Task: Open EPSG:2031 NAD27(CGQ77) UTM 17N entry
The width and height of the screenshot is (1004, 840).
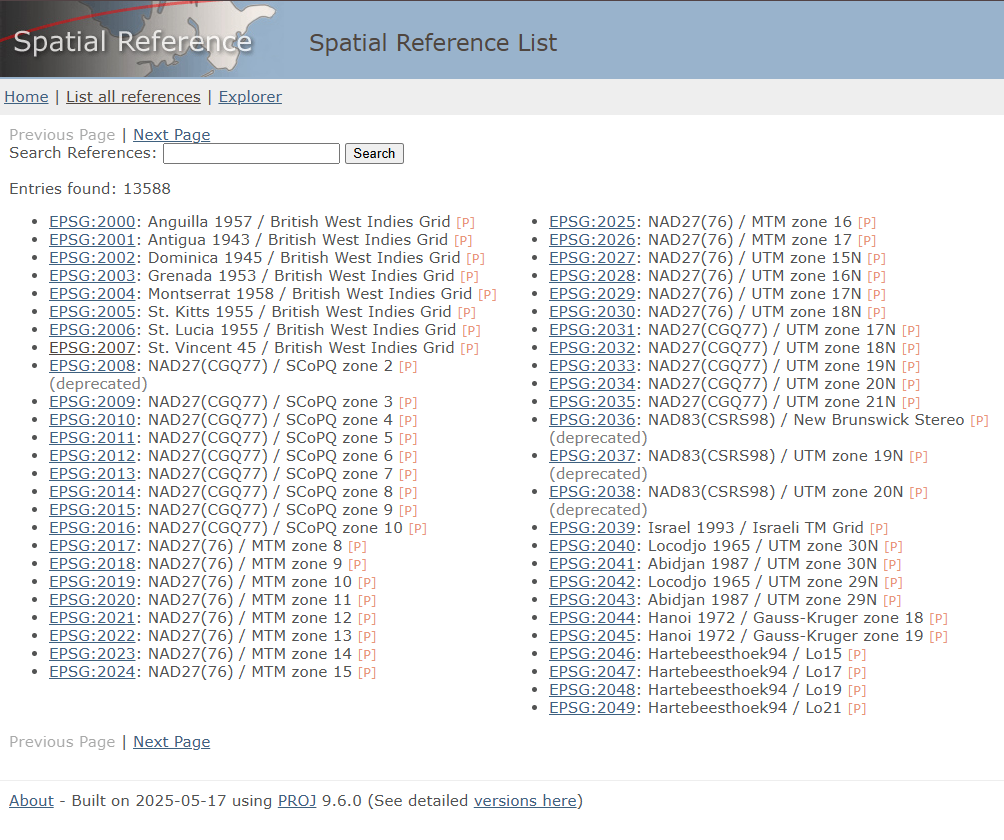Action: coord(592,330)
